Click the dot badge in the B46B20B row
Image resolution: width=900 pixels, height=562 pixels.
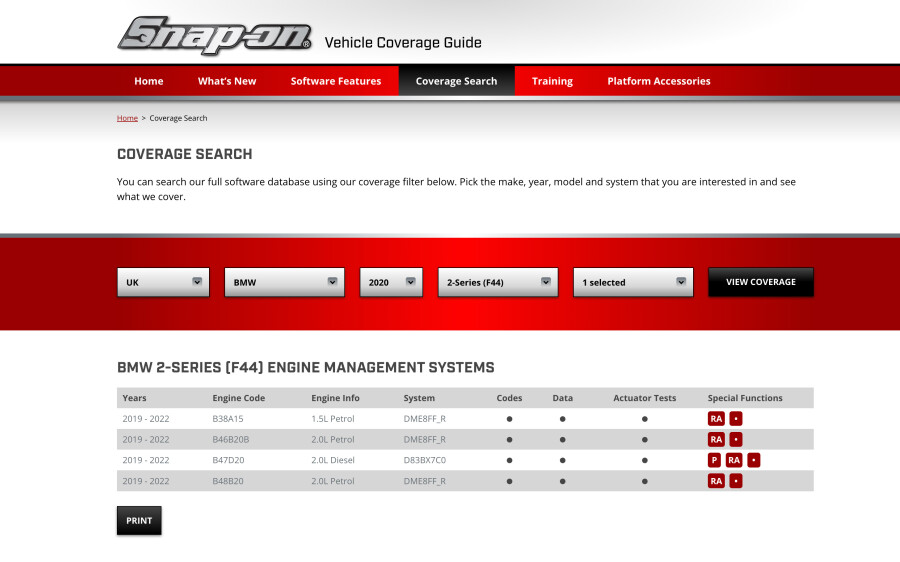(736, 439)
